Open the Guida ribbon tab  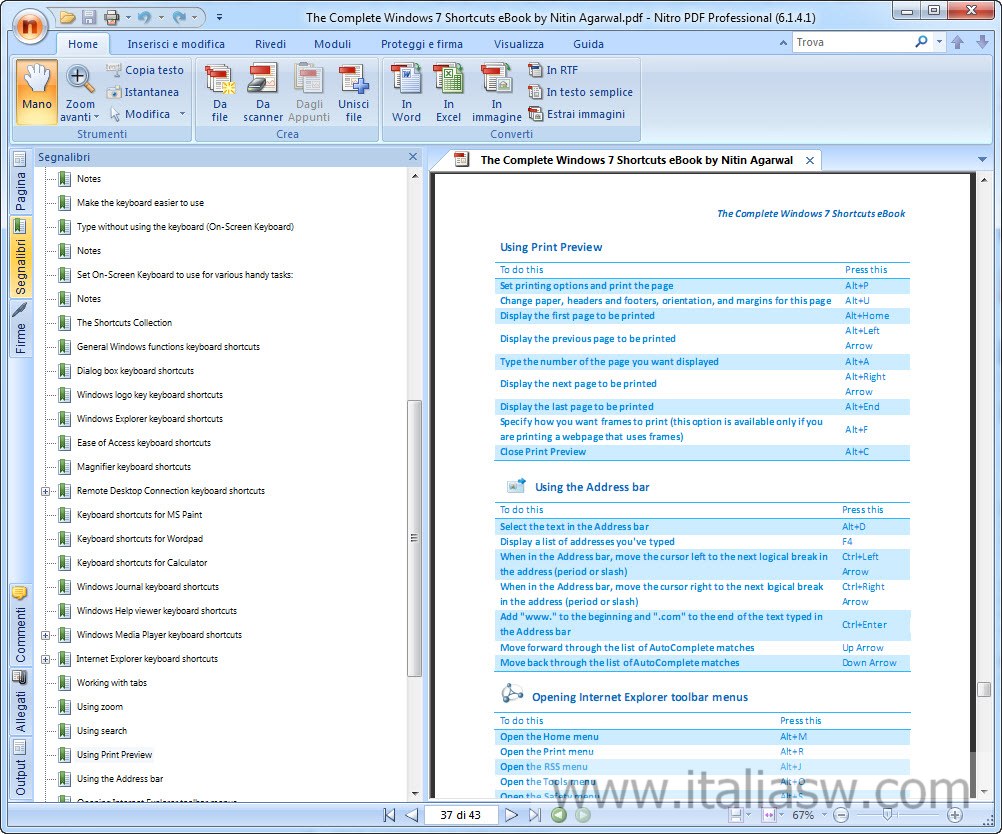click(x=589, y=44)
